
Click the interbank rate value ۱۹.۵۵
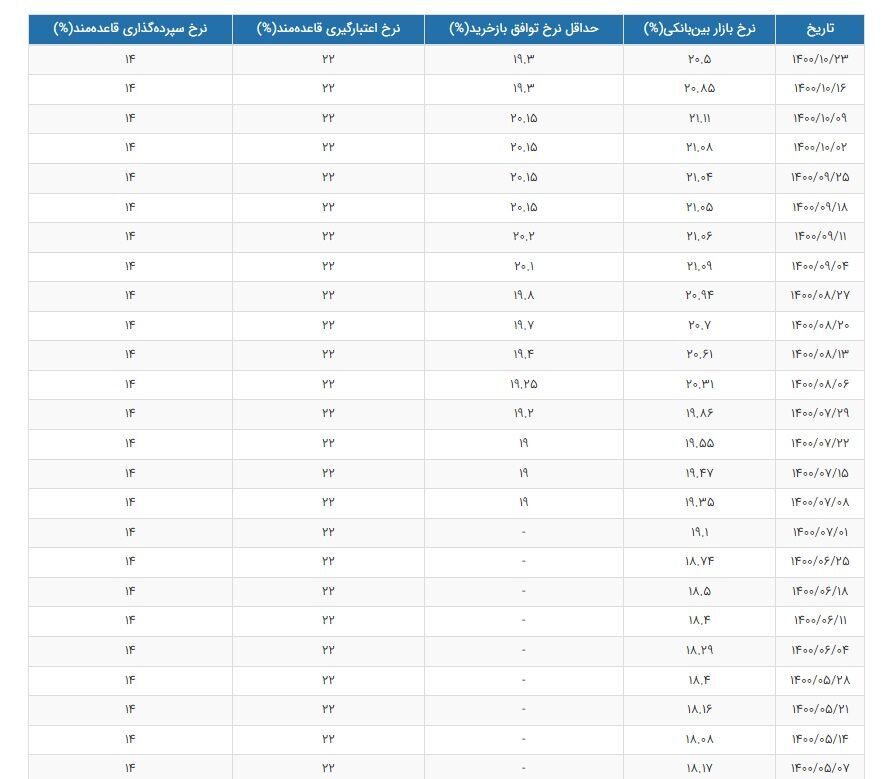click(x=699, y=443)
